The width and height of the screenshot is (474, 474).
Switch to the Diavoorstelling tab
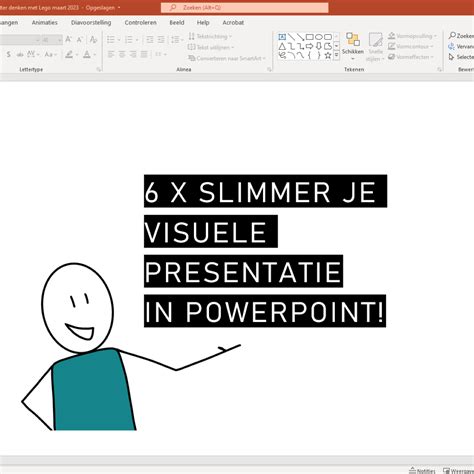(x=91, y=23)
